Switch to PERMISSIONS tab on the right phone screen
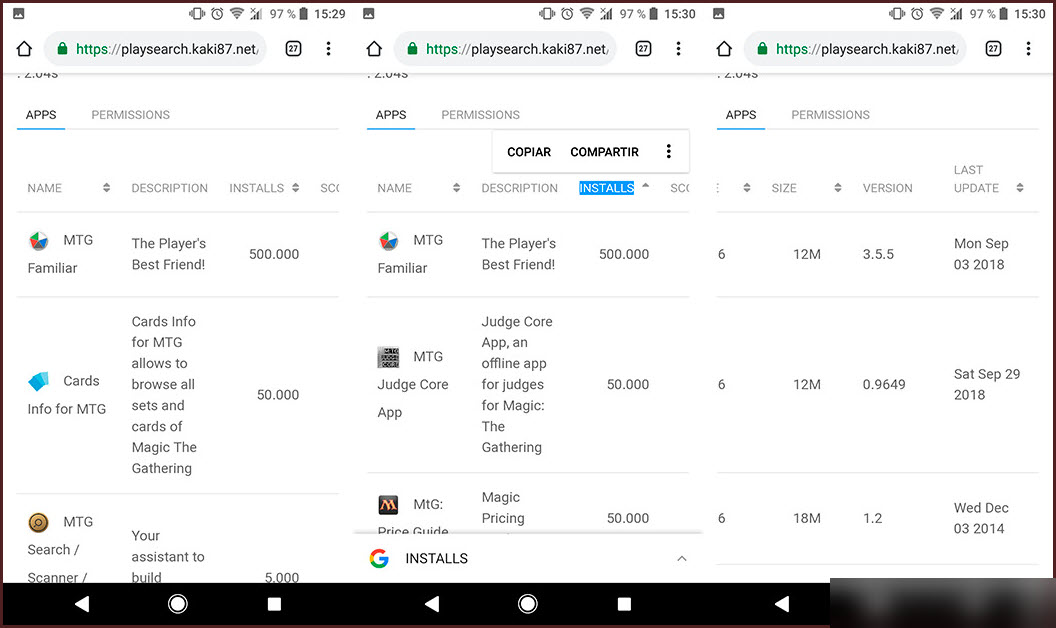The image size is (1056, 628). click(x=830, y=115)
